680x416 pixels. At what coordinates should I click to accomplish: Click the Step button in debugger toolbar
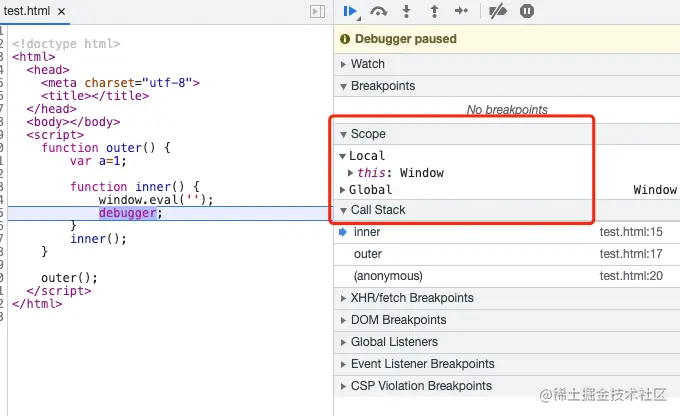pos(461,11)
